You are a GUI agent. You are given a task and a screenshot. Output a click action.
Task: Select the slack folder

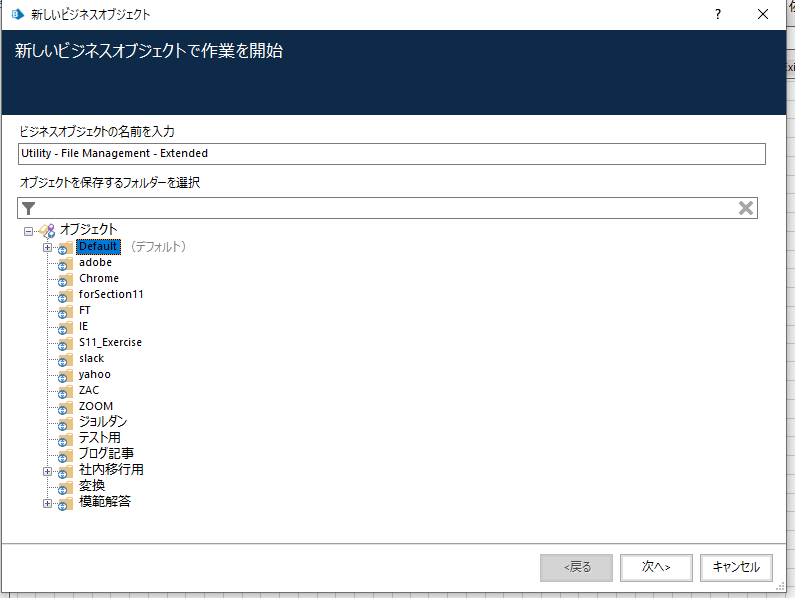tap(92, 358)
